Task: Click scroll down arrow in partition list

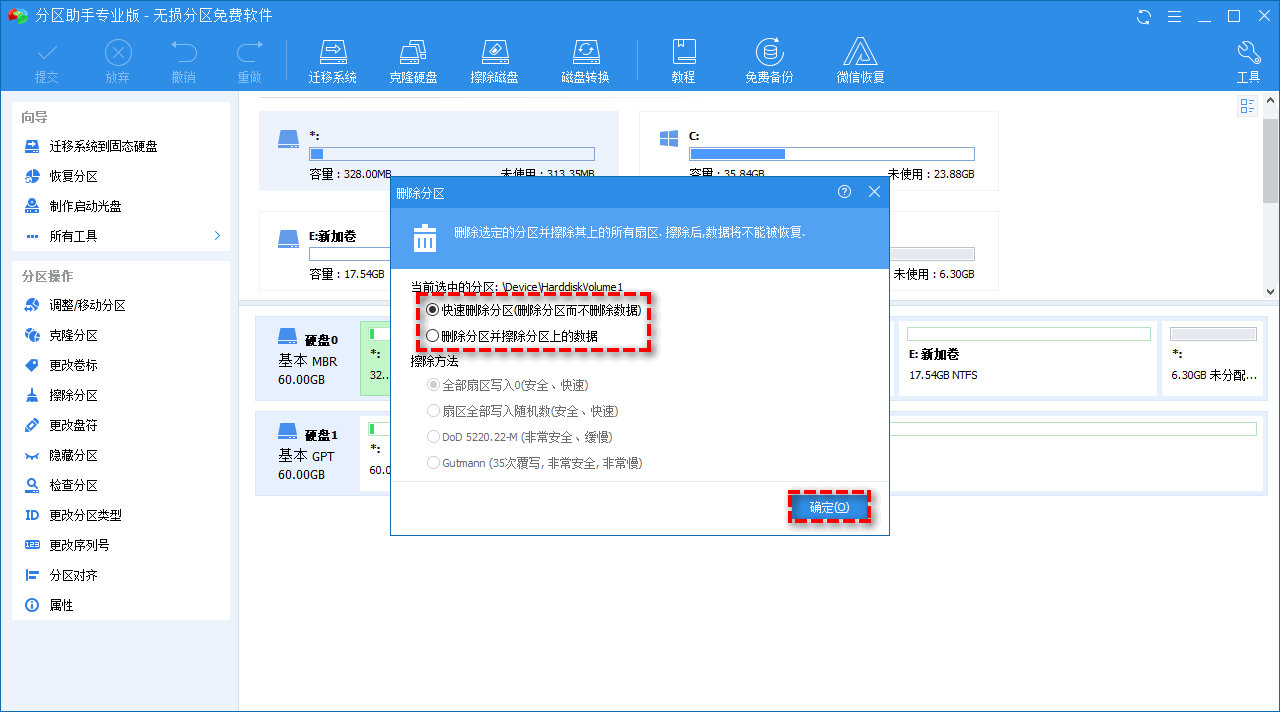Action: coord(1270,290)
